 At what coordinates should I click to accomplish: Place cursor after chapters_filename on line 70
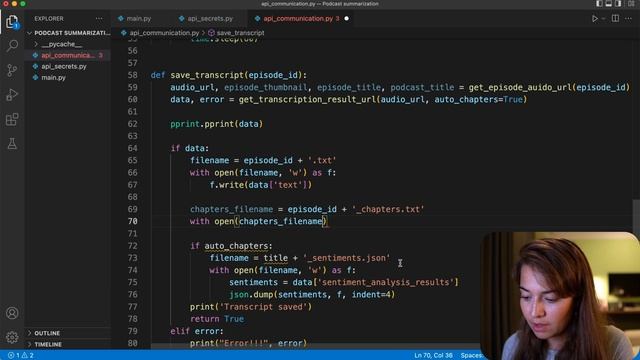click(x=323, y=221)
